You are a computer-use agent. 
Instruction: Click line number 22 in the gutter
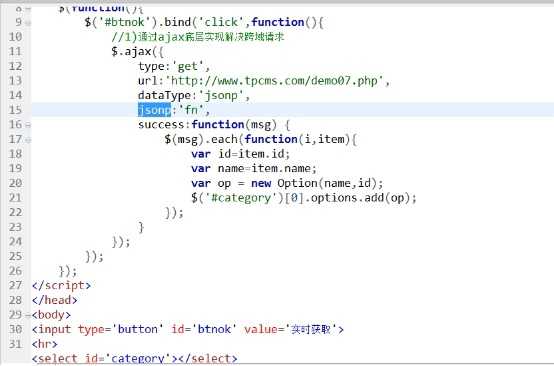[x=15, y=212]
